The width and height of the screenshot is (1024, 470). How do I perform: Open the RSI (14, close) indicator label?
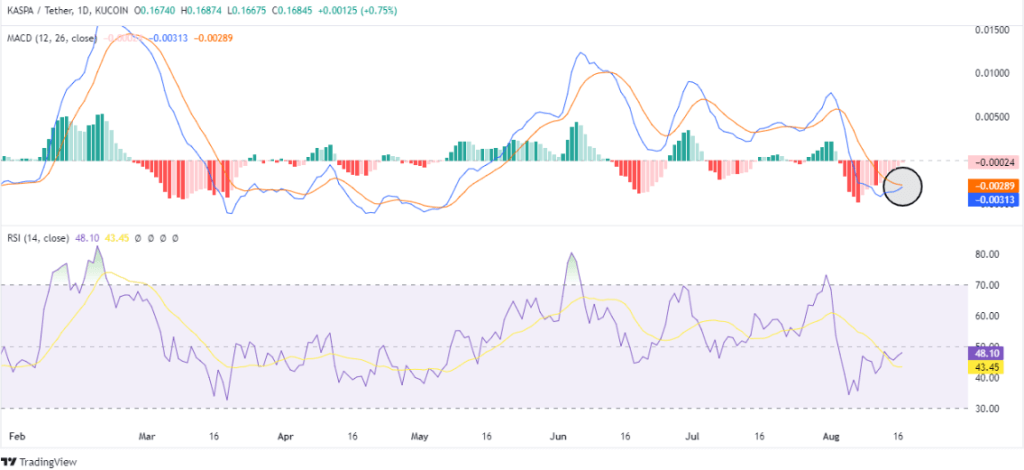pyautogui.click(x=37, y=239)
